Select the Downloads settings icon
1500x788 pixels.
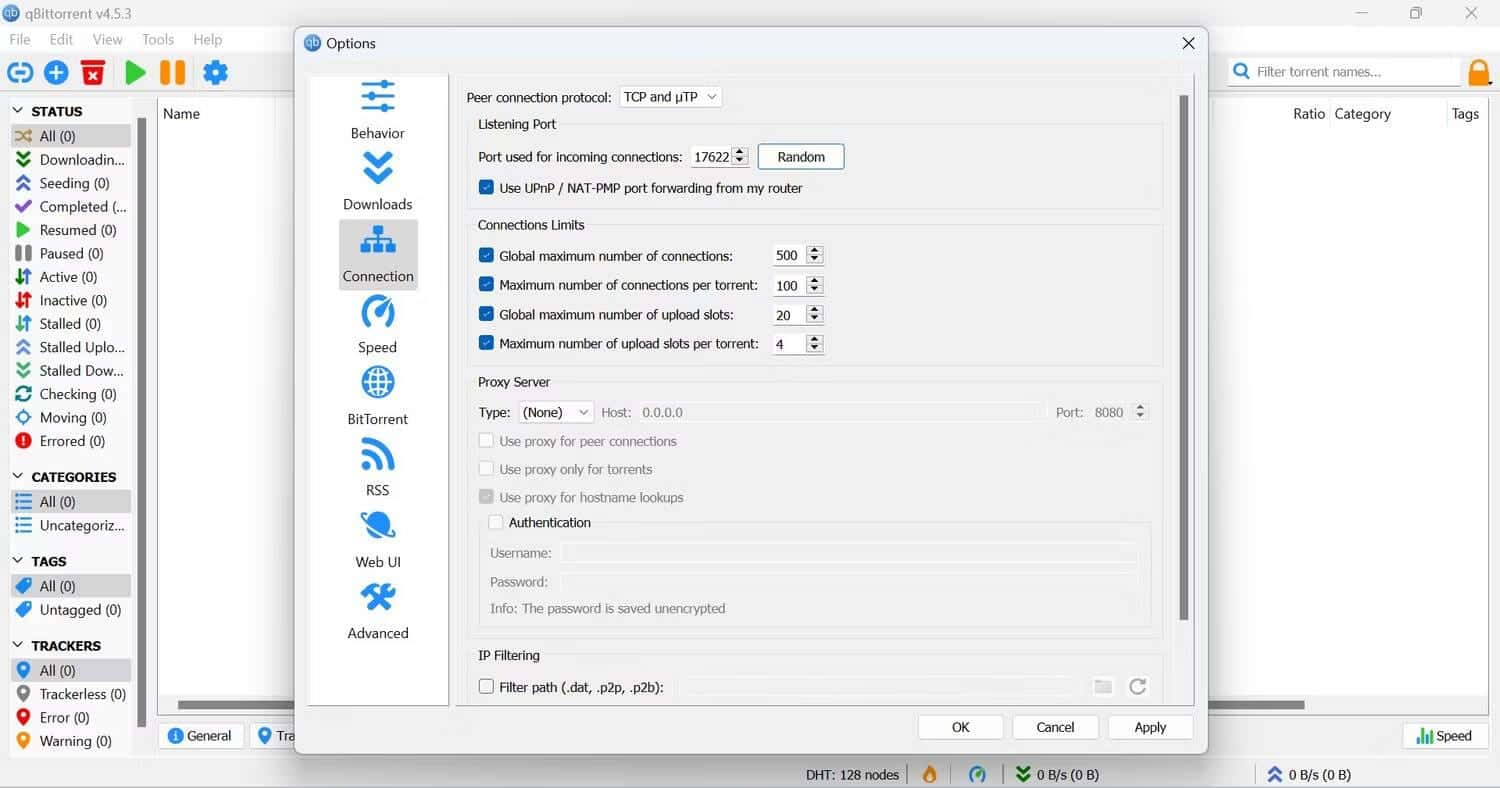377,178
